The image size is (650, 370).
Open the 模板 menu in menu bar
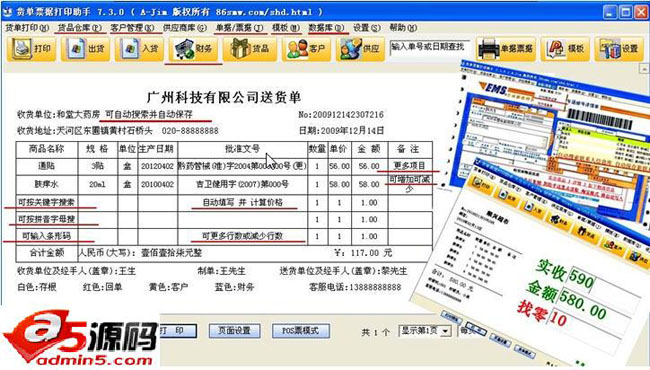(x=286, y=28)
